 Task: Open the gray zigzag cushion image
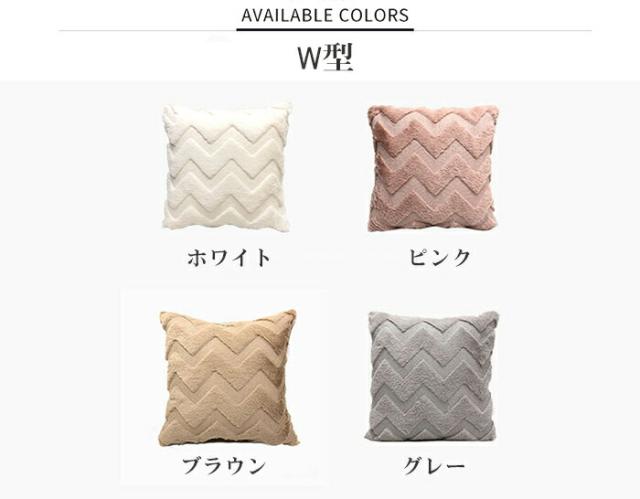(x=433, y=376)
